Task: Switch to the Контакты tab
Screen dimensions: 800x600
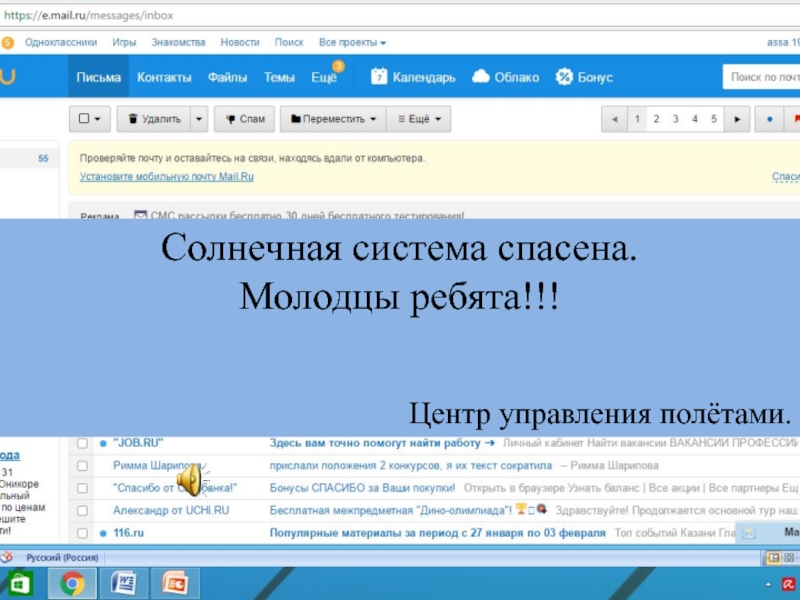Action: point(164,77)
